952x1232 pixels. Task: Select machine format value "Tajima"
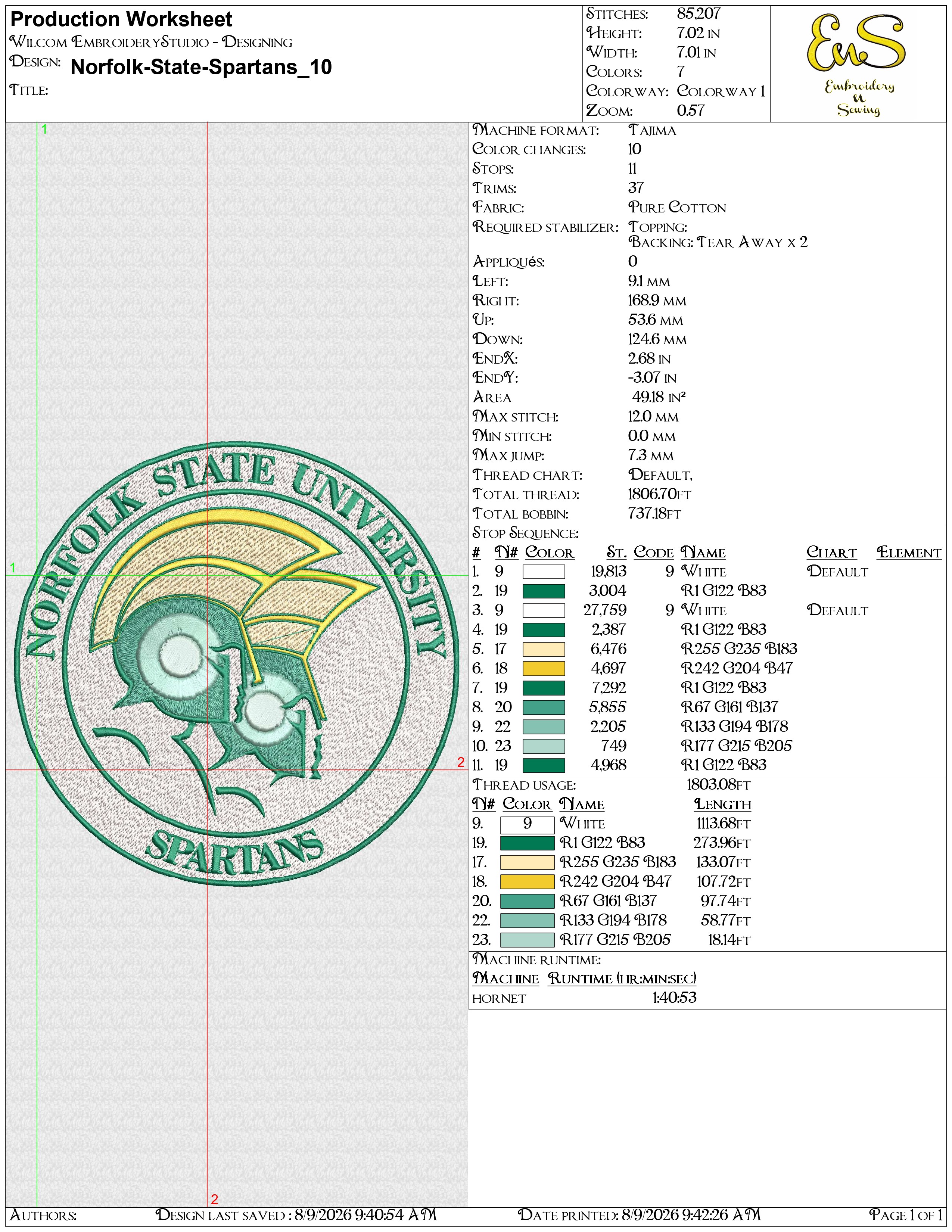click(x=652, y=130)
